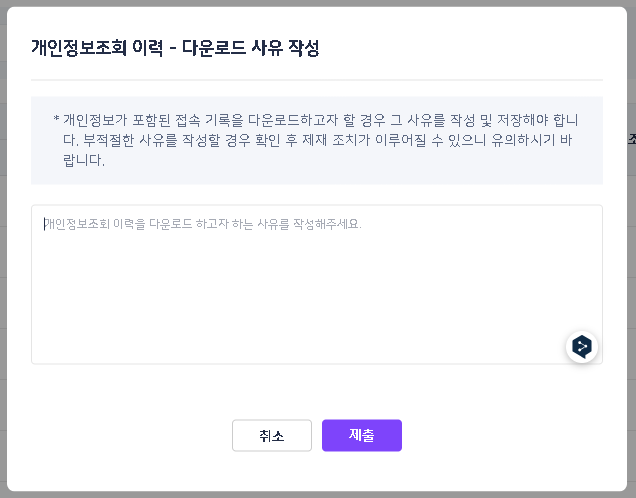The width and height of the screenshot is (636, 498).
Task: Place cursor at the start of the textarea
Action: tap(45, 224)
